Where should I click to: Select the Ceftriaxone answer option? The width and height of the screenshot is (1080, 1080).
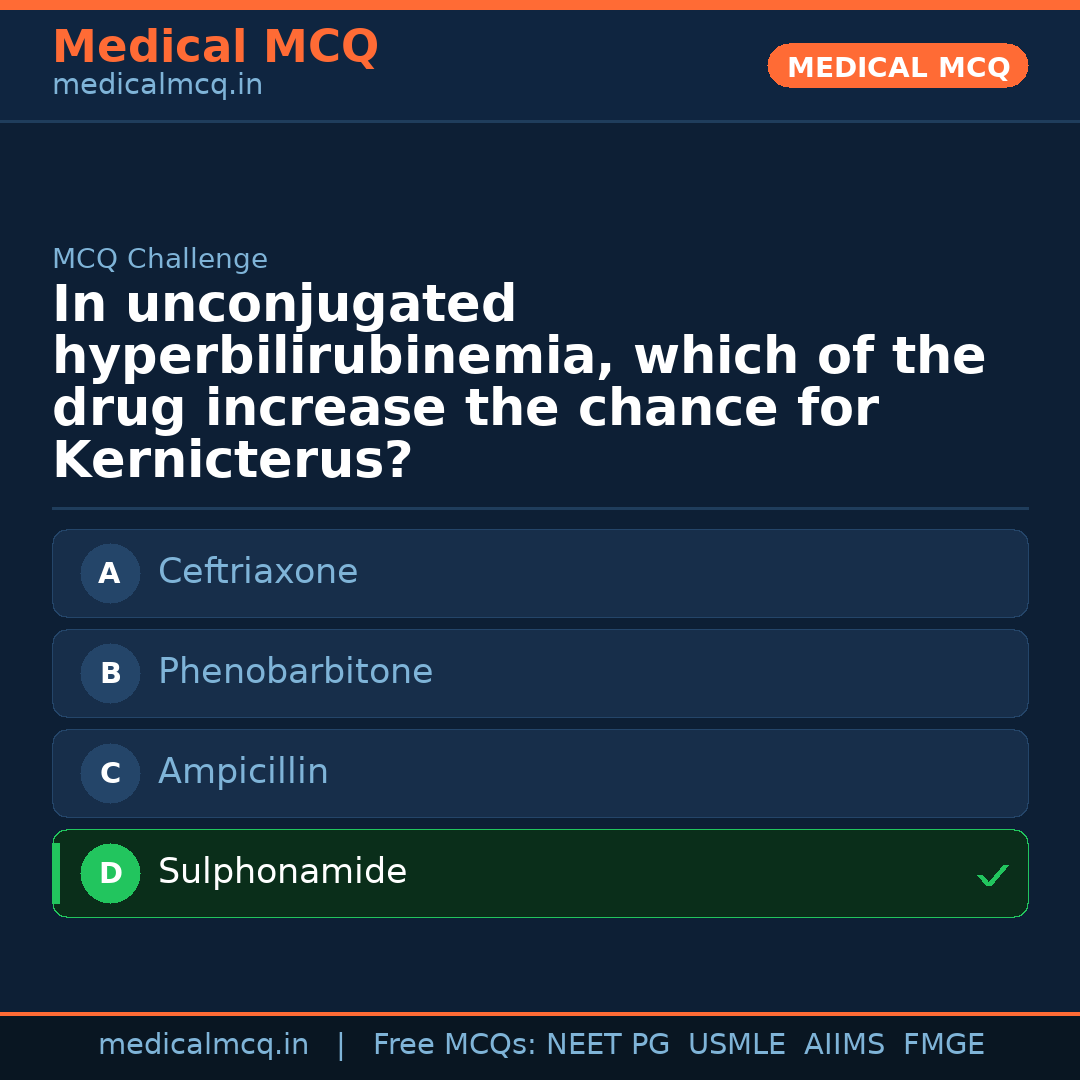[540, 573]
